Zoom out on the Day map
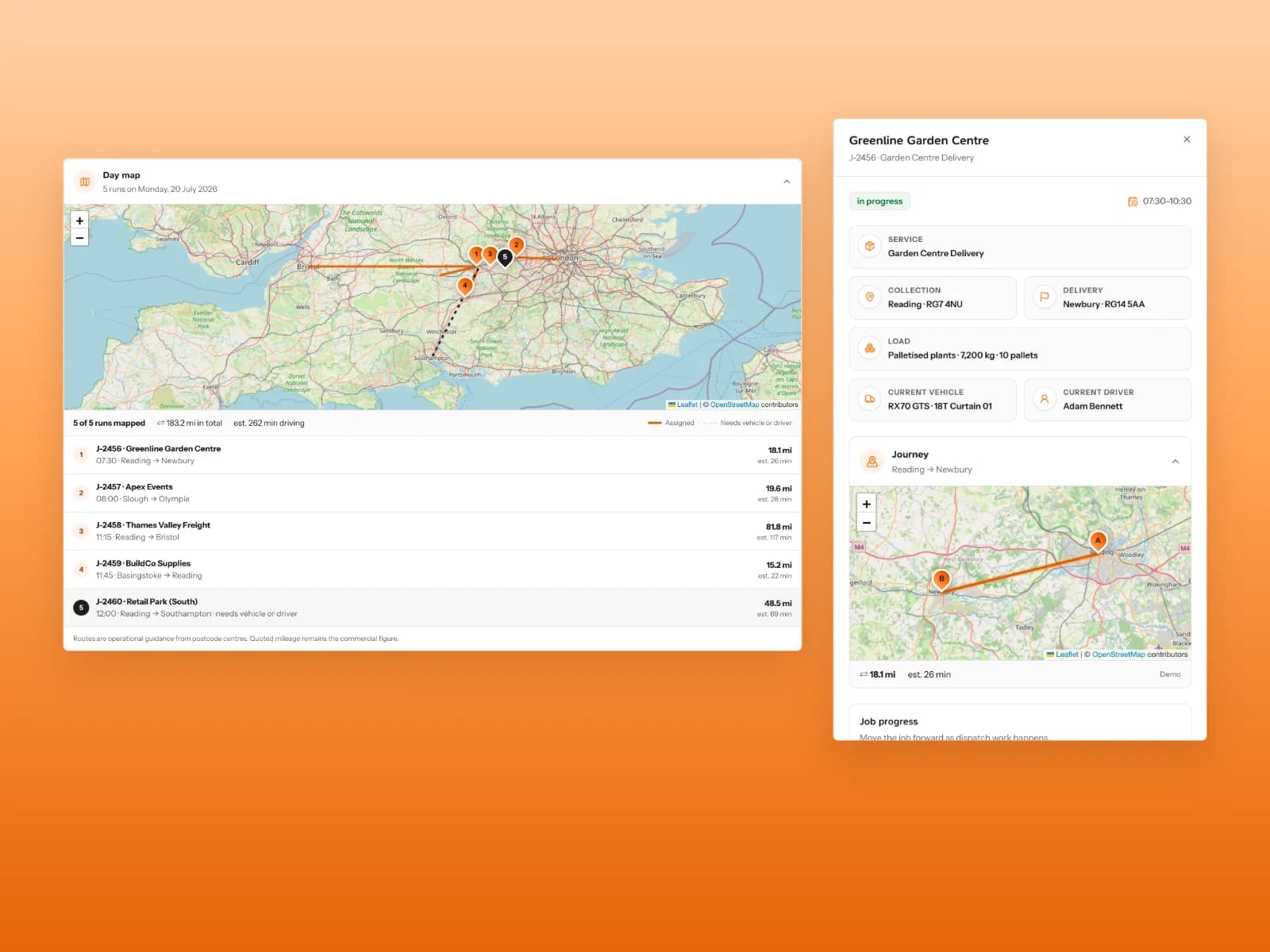This screenshot has width=1270, height=952. tap(79, 238)
